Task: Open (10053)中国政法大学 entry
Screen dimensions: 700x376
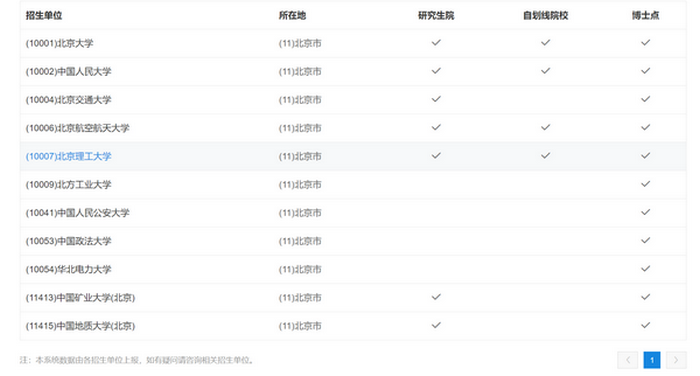Action: [68, 241]
